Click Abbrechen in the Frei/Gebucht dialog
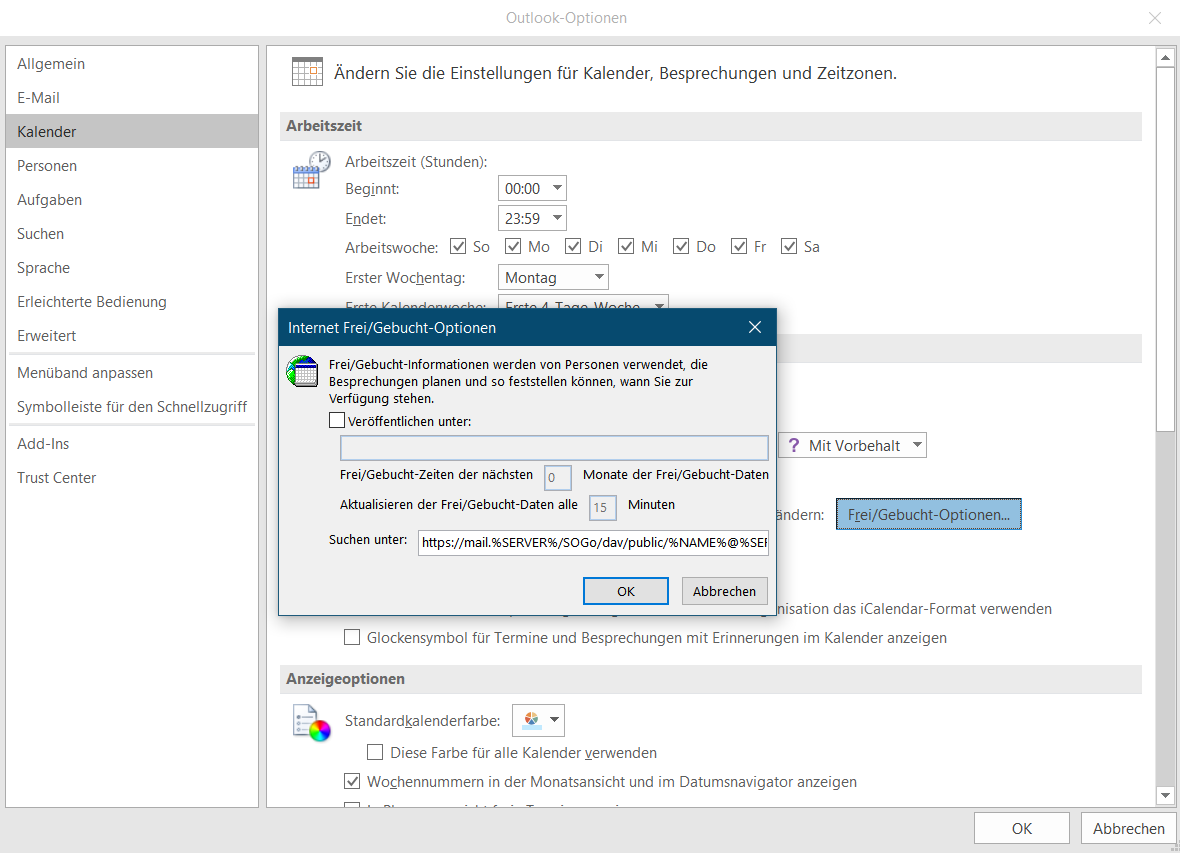Viewport: 1180px width, 853px height. [x=724, y=591]
